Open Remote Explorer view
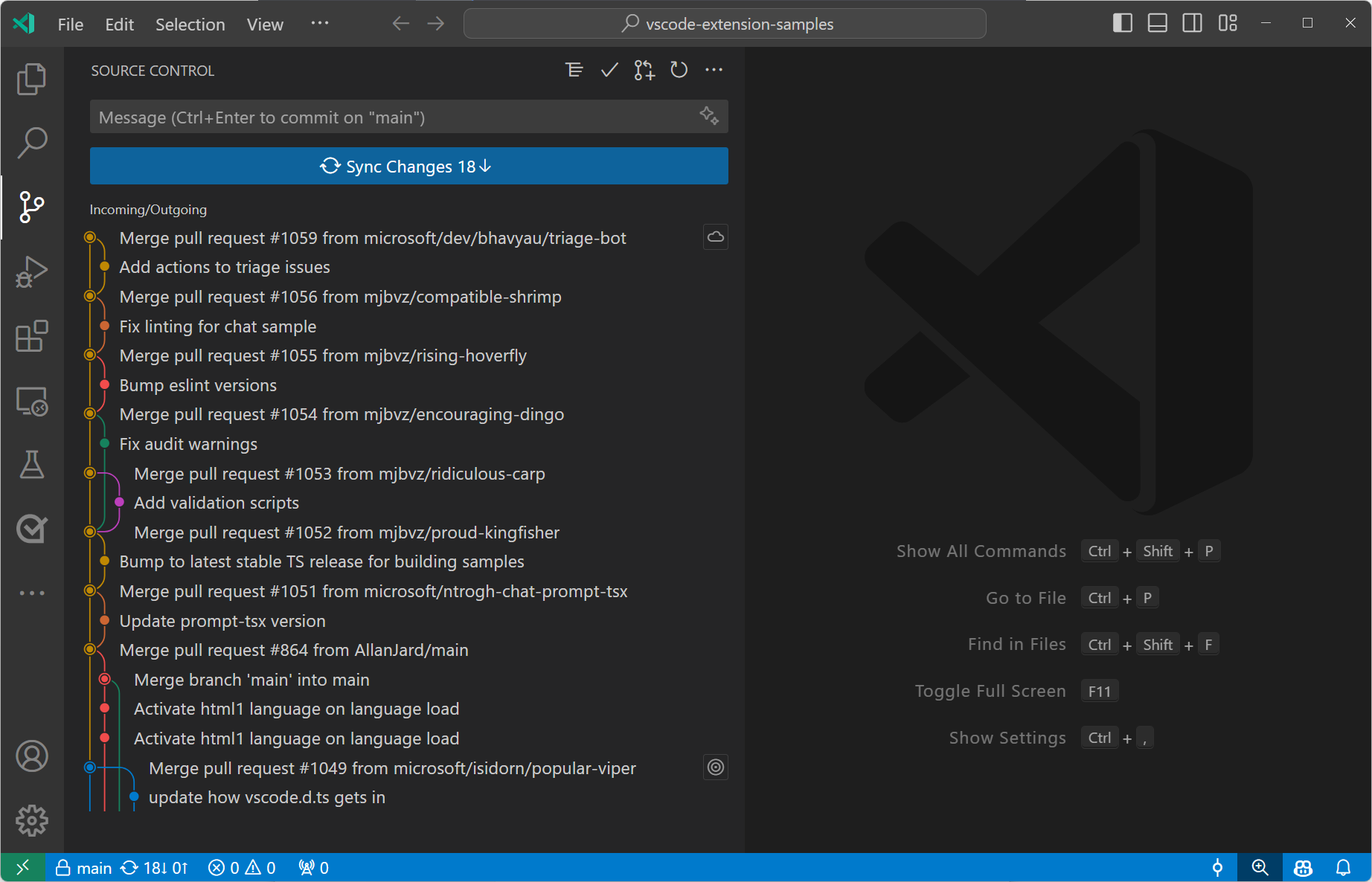The image size is (1372, 882). [x=31, y=402]
